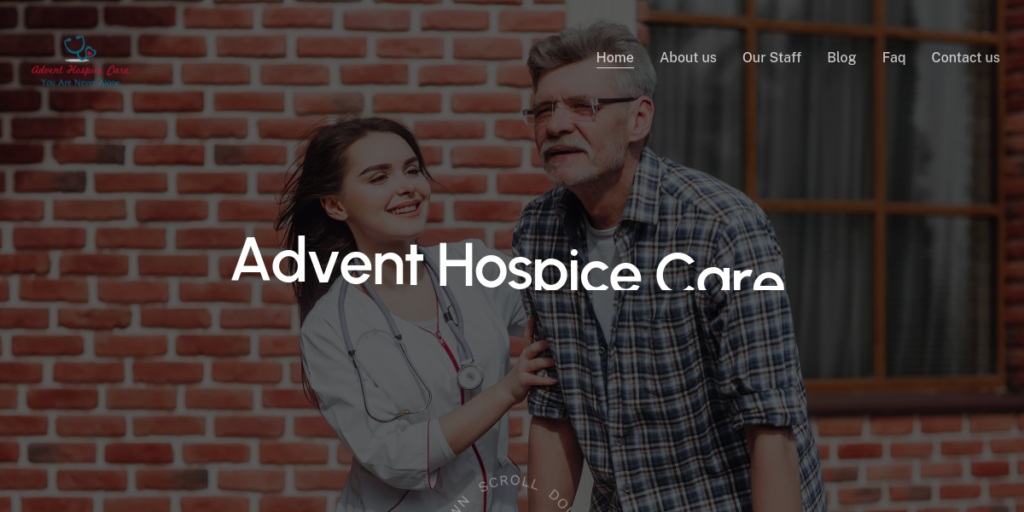
Task: Click the smiling nurse's face
Action: pos(385,186)
